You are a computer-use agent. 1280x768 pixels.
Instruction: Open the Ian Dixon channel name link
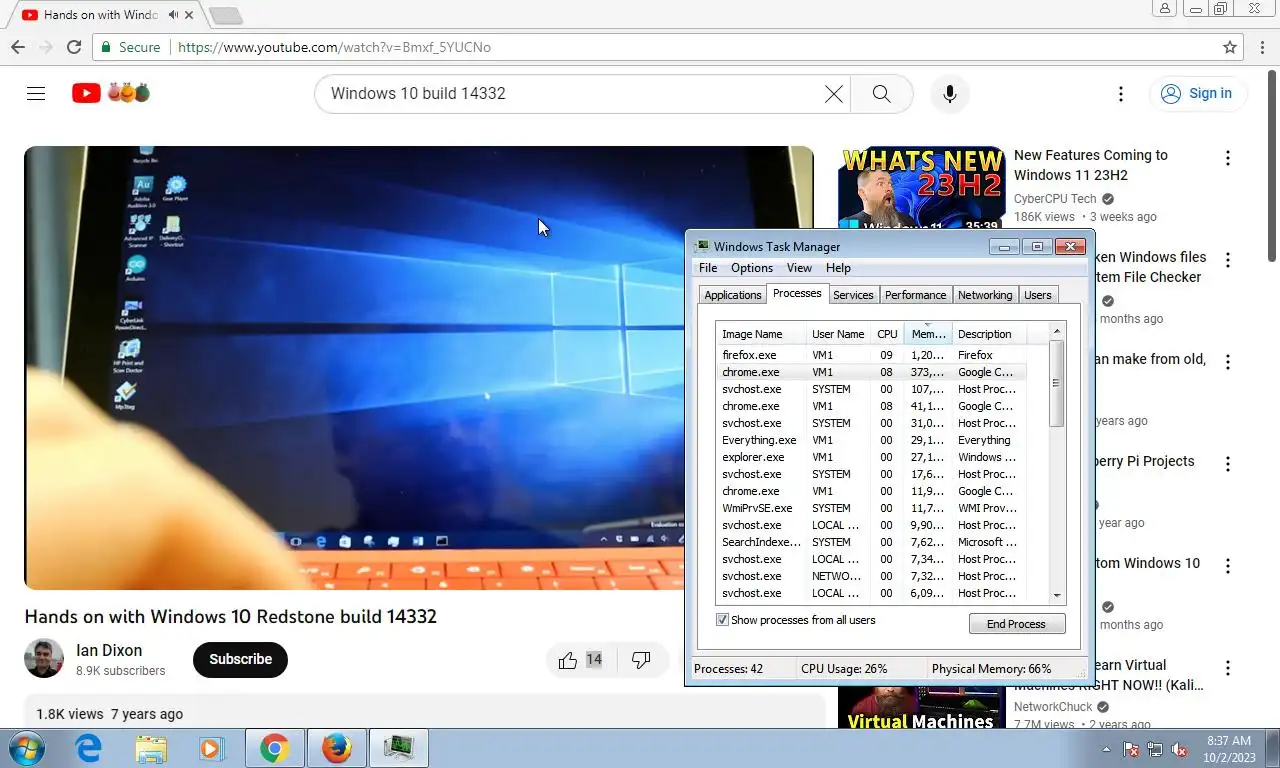coord(109,650)
